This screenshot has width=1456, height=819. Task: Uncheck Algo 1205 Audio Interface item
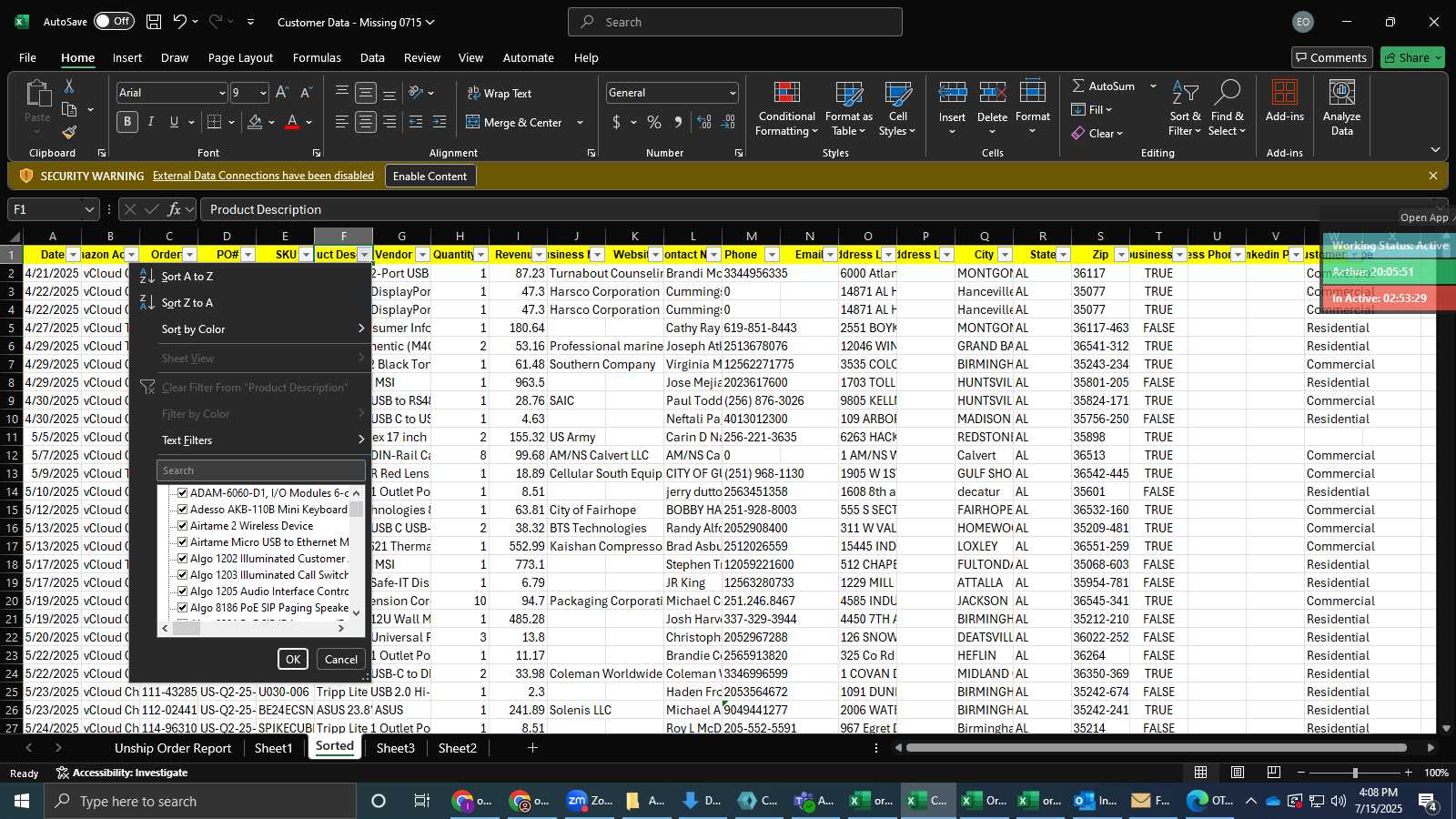point(182,591)
